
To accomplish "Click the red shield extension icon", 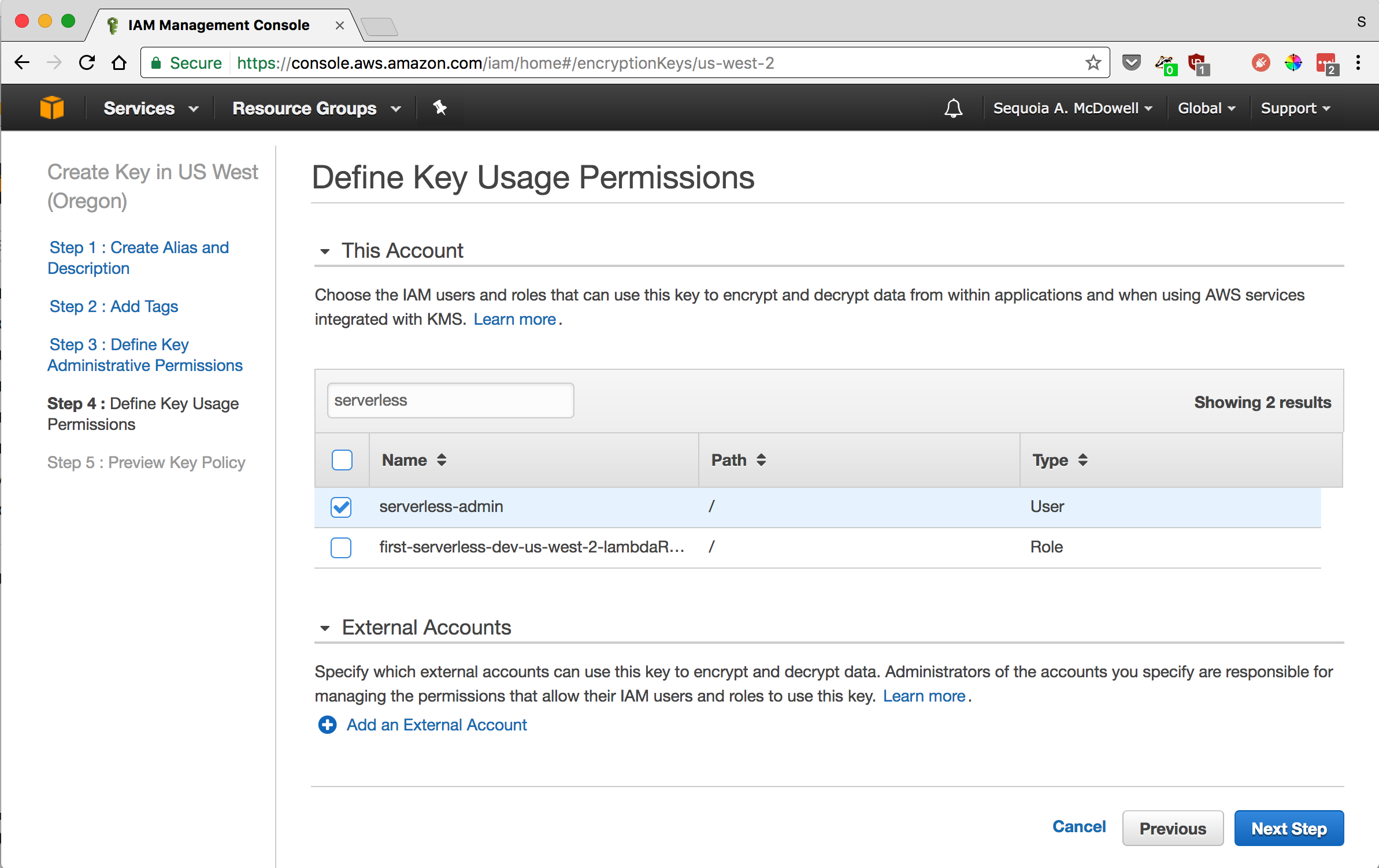I will [x=1198, y=64].
